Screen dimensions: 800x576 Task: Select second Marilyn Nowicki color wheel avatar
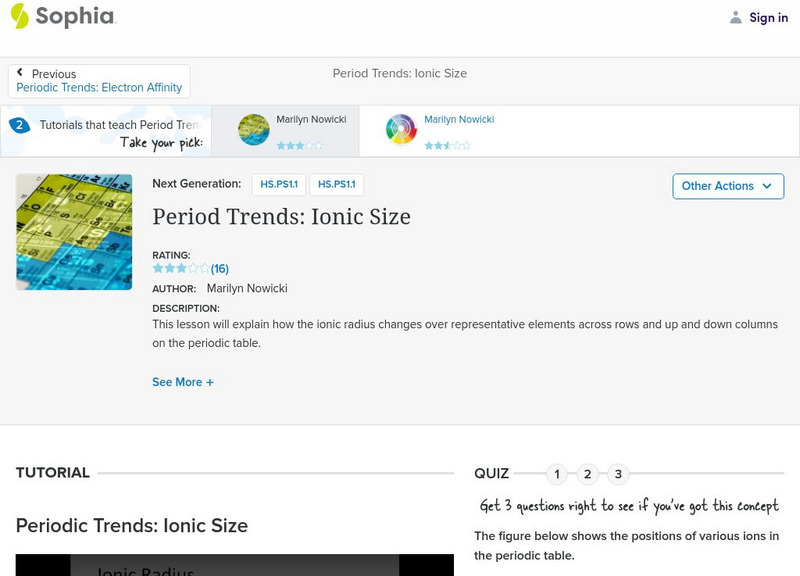click(401, 130)
